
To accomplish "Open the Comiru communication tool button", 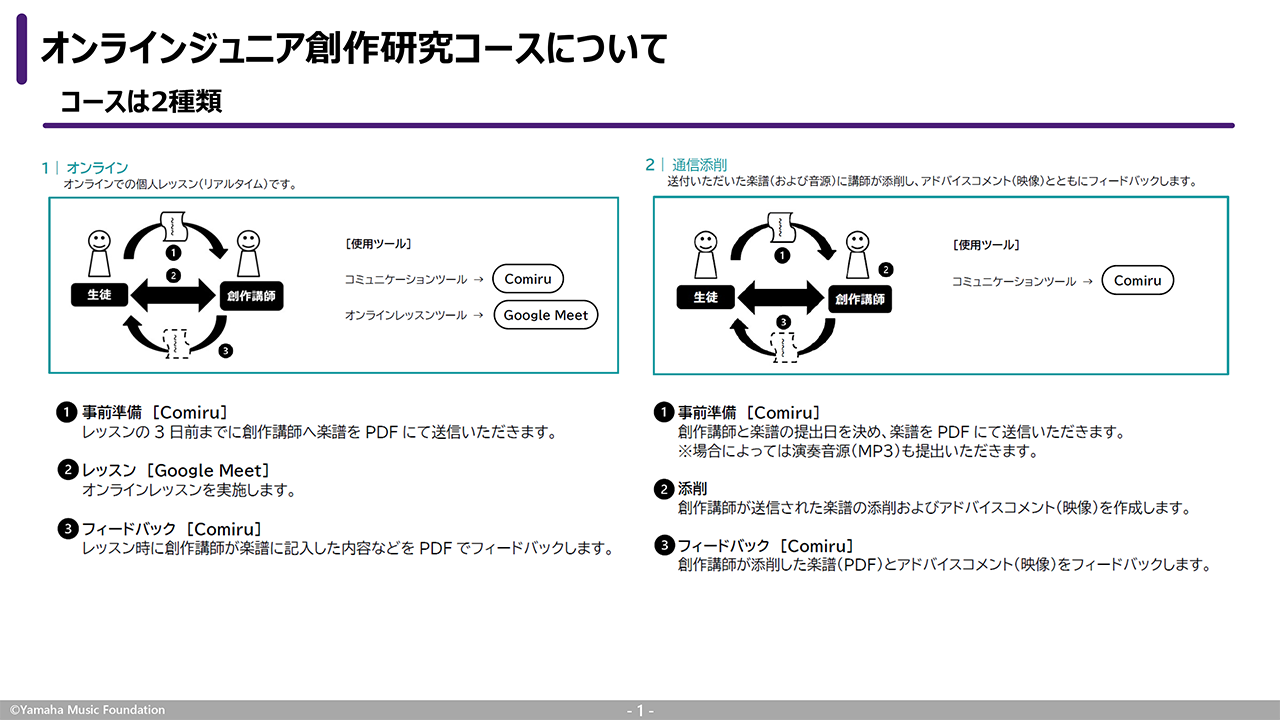I will pos(528,278).
